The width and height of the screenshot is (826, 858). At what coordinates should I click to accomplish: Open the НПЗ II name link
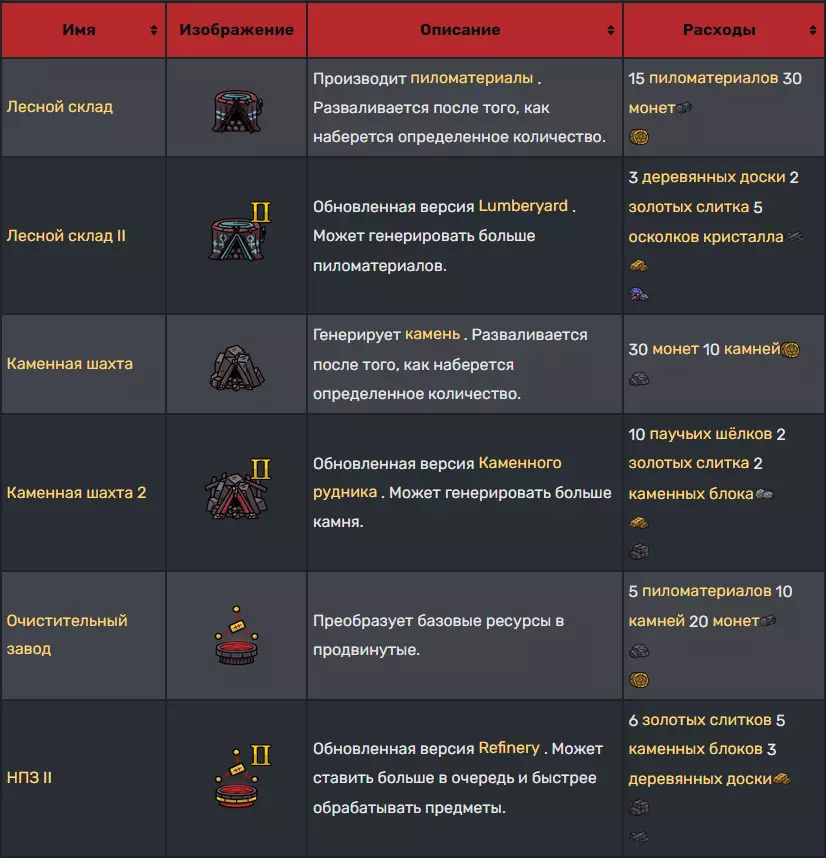29,776
